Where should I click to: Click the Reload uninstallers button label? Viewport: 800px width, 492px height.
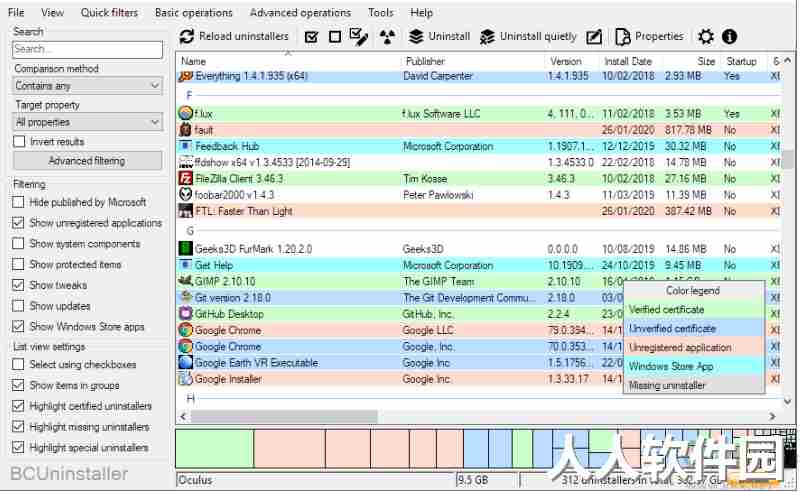tap(244, 36)
